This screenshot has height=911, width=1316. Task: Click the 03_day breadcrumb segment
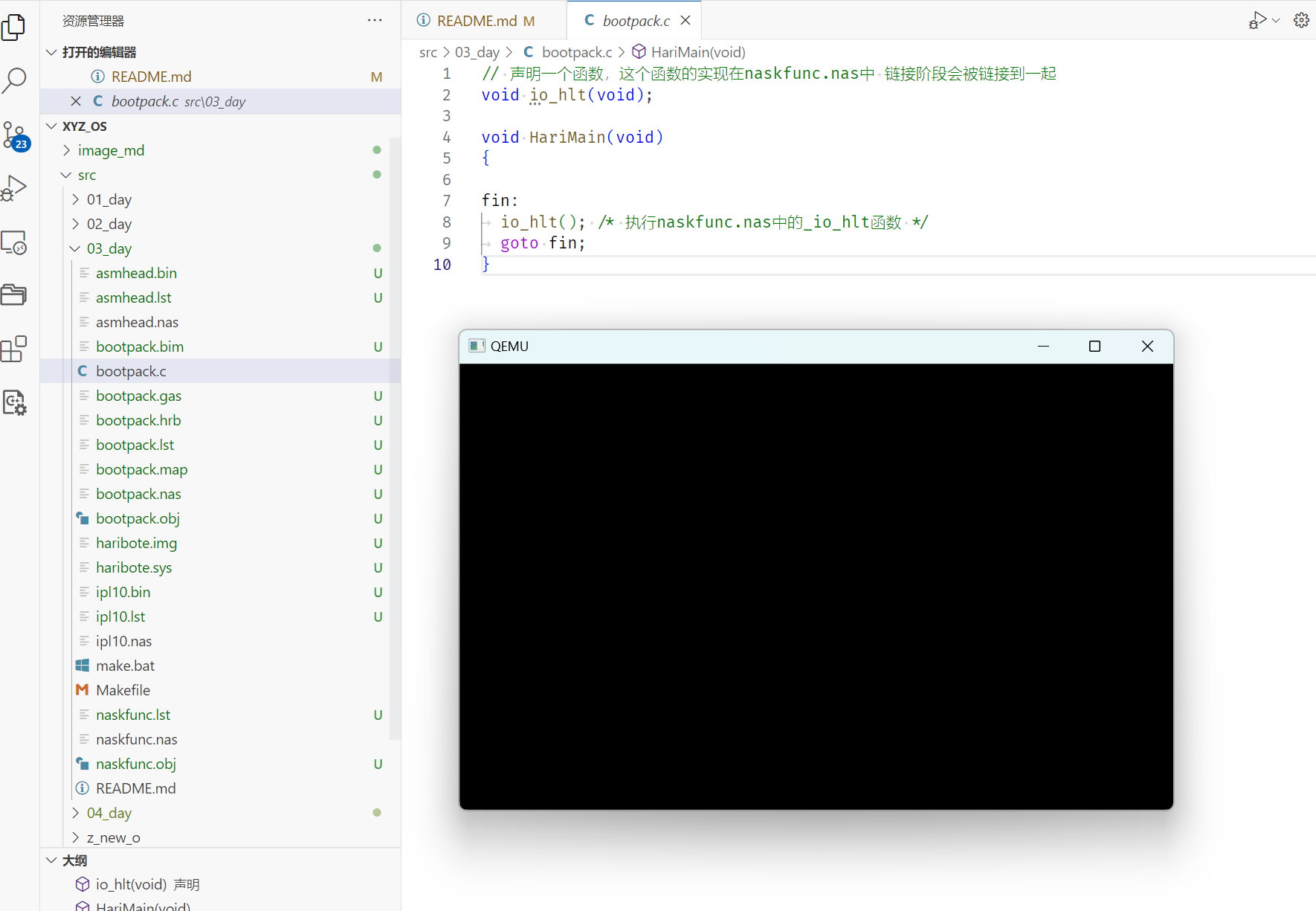pyautogui.click(x=477, y=52)
